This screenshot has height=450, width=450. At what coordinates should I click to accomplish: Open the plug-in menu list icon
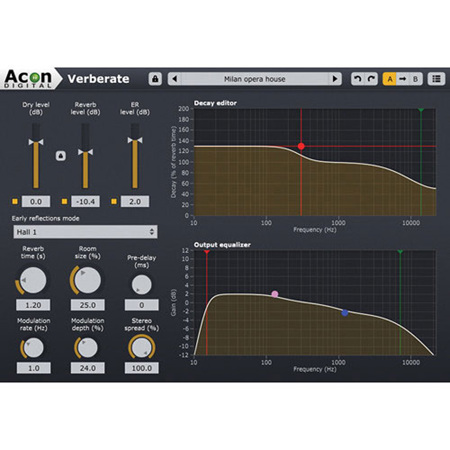click(x=436, y=79)
